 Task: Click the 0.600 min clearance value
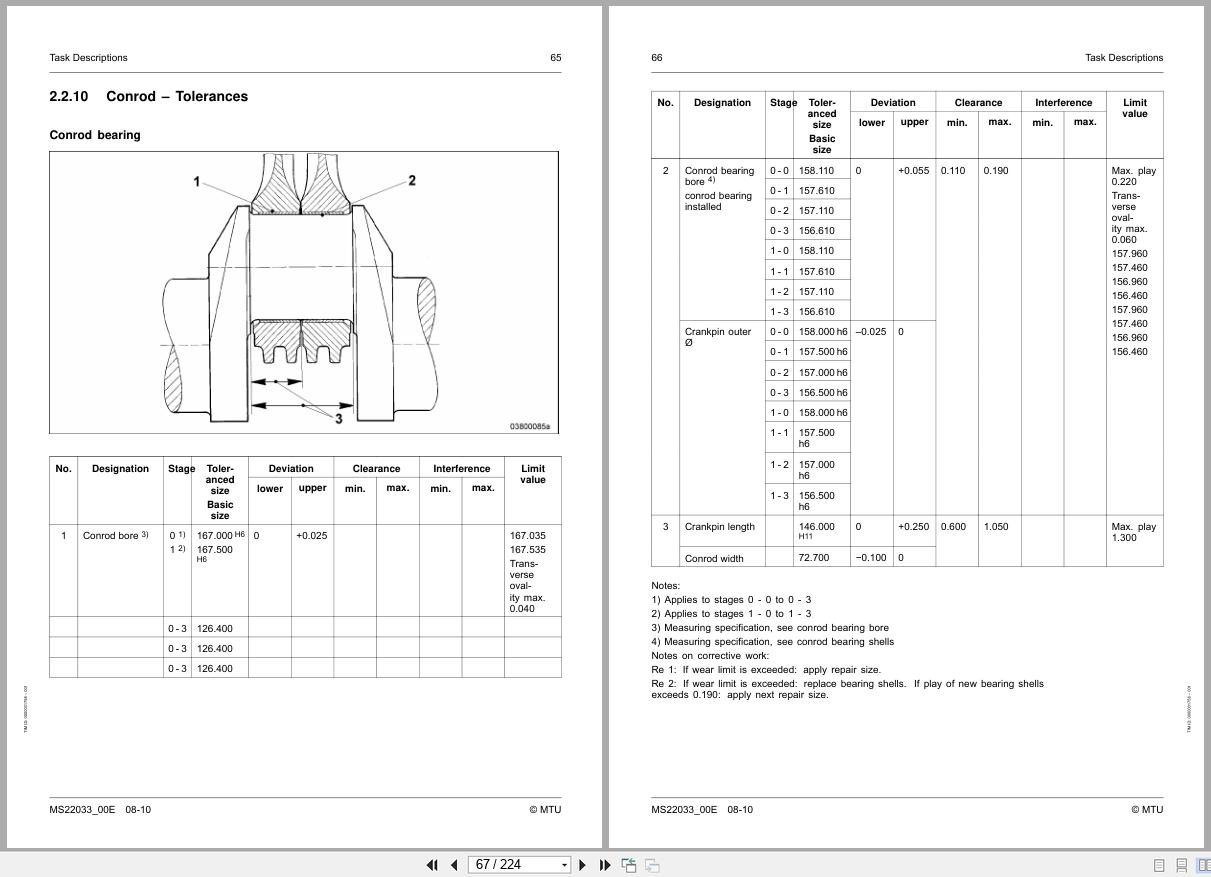953,527
